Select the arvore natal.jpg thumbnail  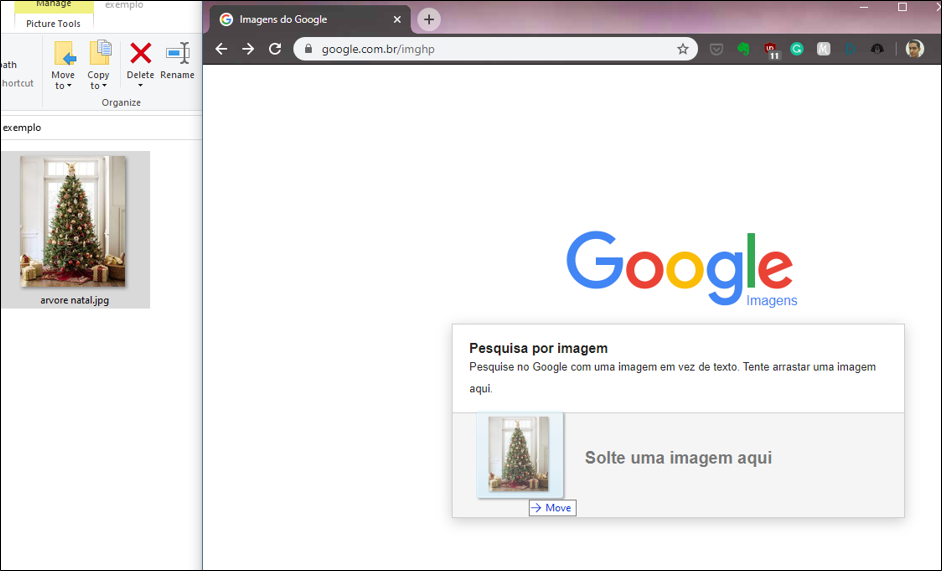pyautogui.click(x=74, y=222)
